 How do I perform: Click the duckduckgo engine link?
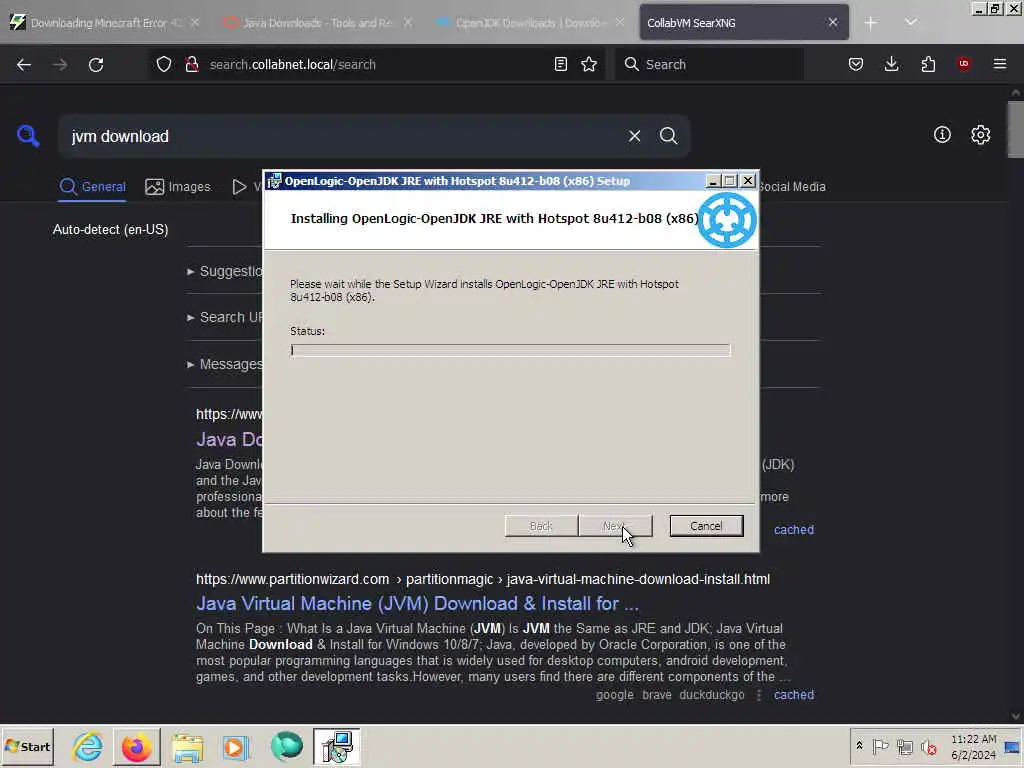tap(712, 695)
